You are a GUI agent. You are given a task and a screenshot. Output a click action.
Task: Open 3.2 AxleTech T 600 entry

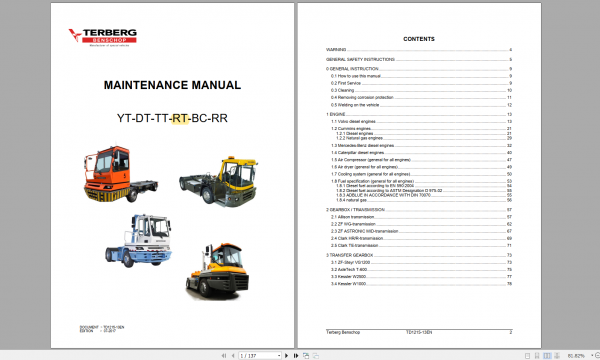click(421, 269)
